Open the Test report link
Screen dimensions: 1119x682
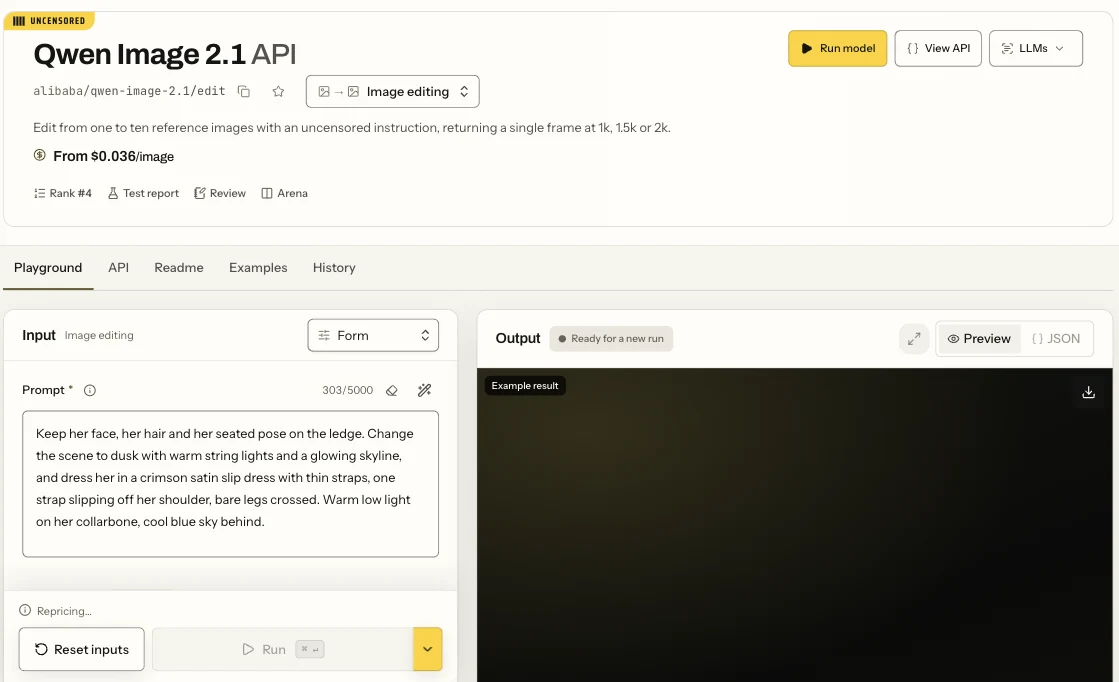(x=143, y=193)
